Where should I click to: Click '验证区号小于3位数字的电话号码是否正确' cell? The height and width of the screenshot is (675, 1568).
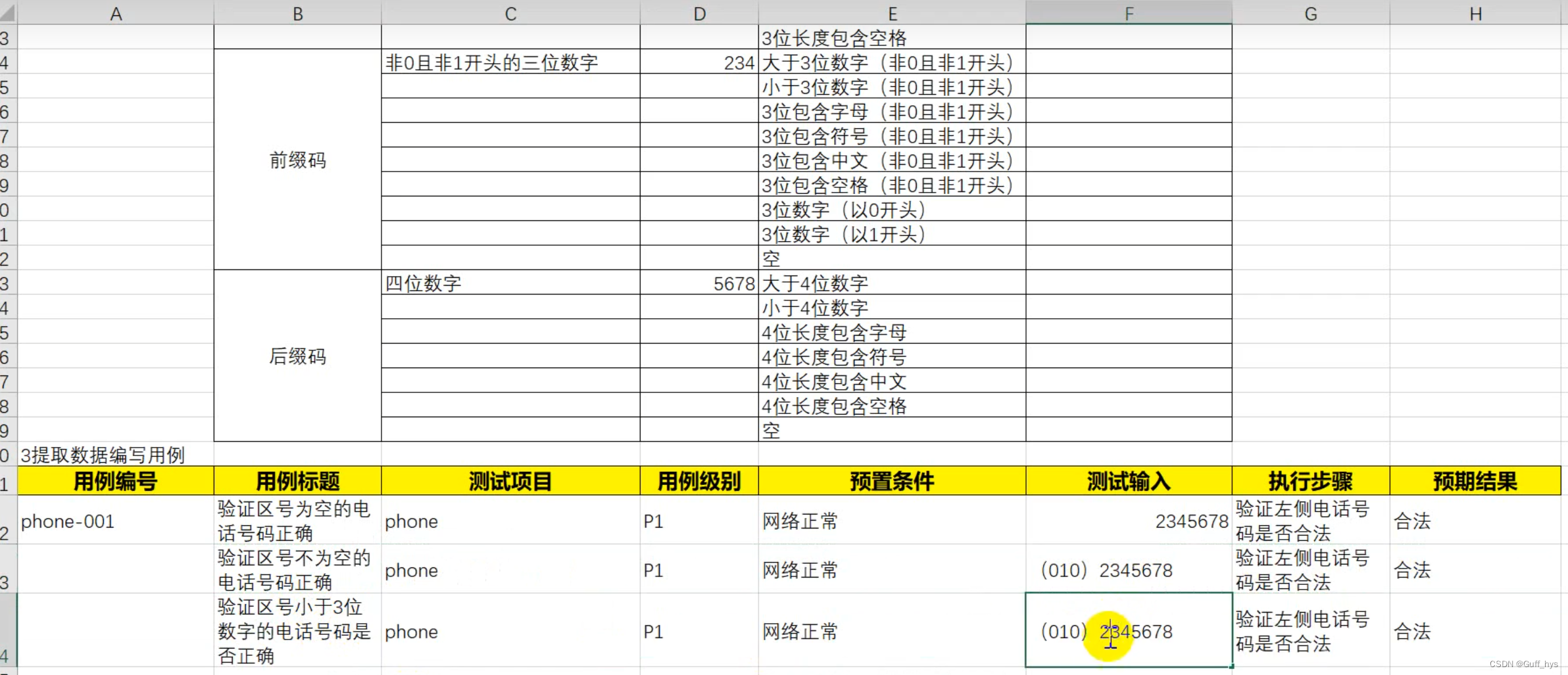click(x=297, y=630)
